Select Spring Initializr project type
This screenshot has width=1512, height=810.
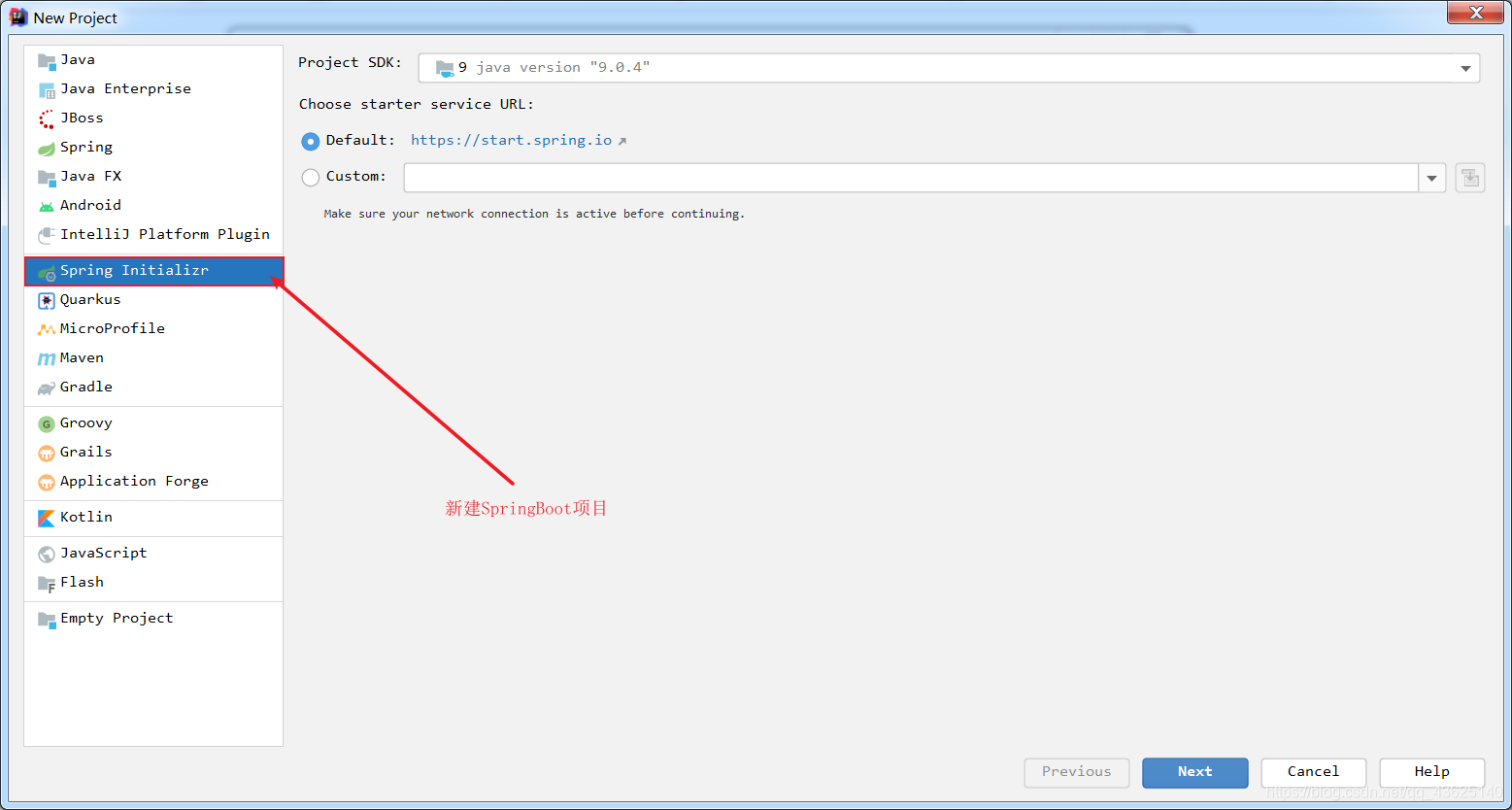point(153,271)
